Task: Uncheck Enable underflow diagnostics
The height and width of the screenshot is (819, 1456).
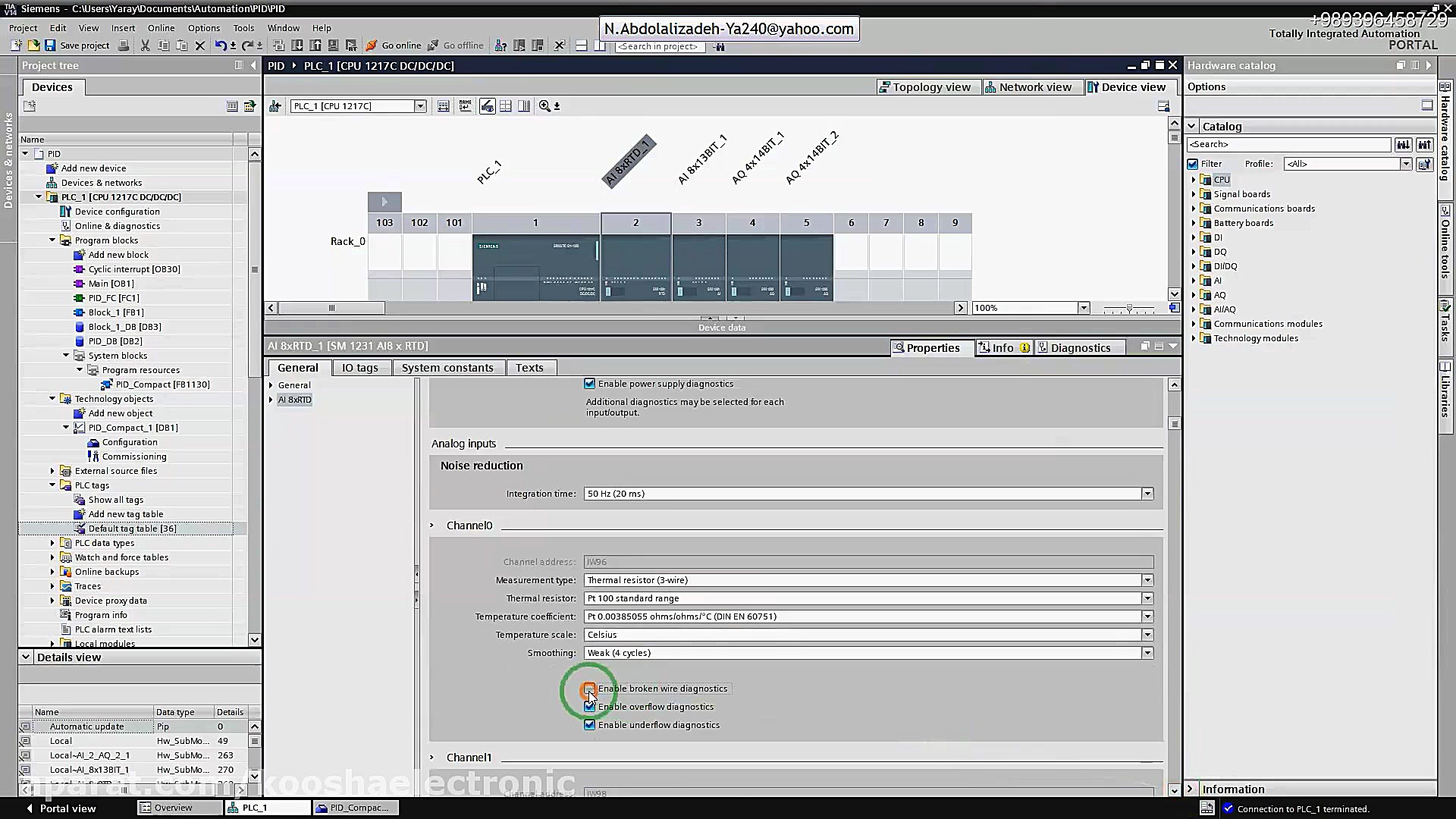Action: [x=589, y=725]
